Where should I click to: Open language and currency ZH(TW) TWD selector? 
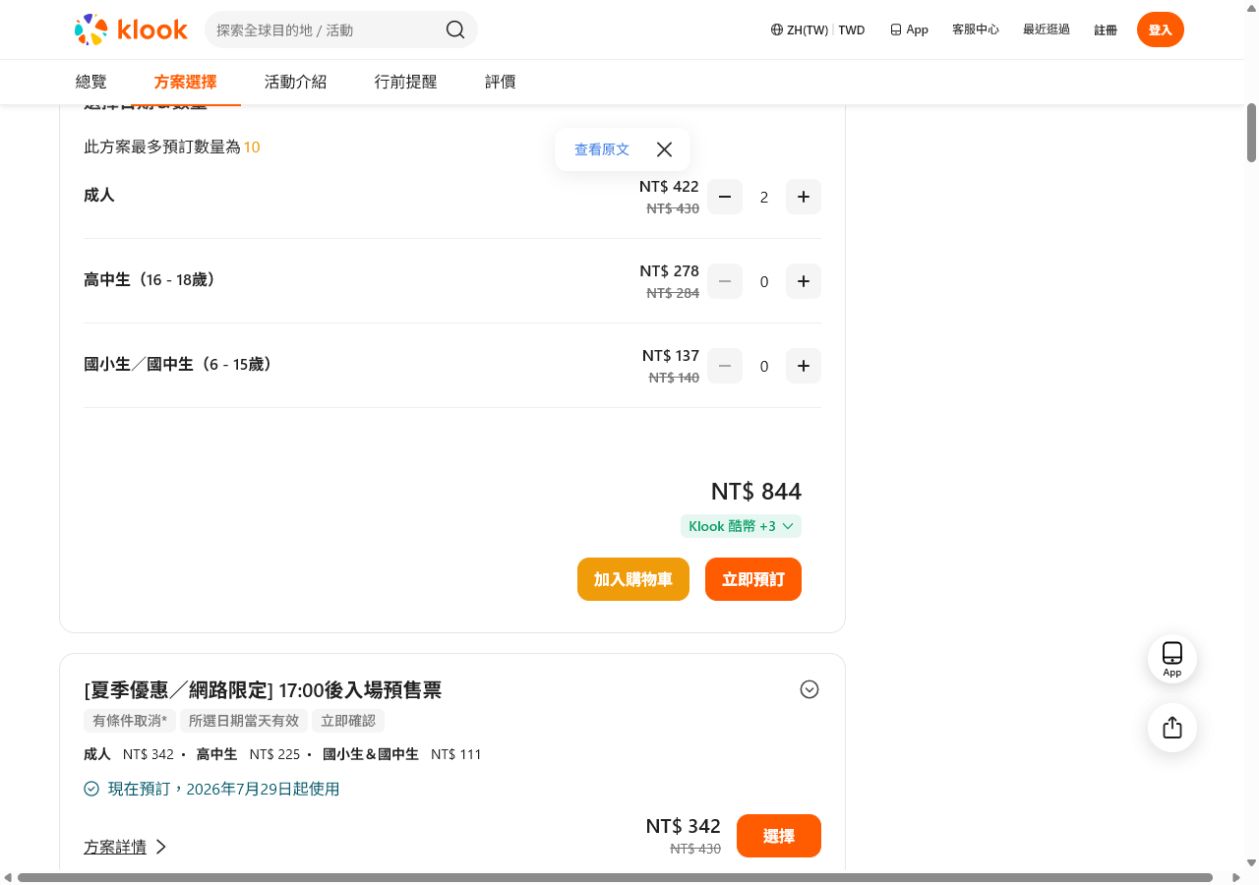click(x=817, y=30)
